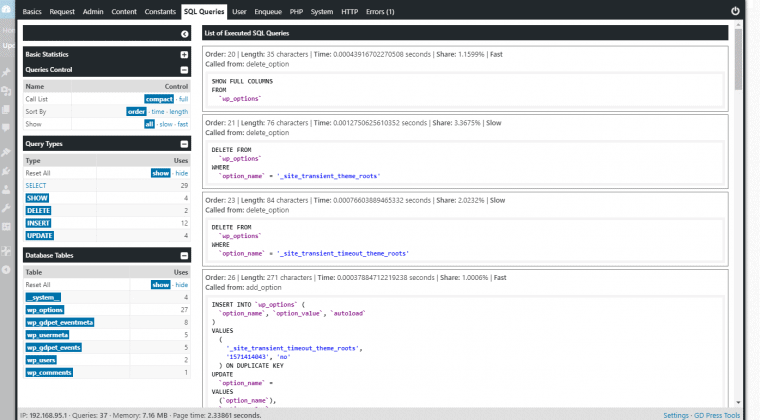The height and width of the screenshot is (420, 760).
Task: Click show in Database Tables Reset All row
Action: (x=160, y=285)
